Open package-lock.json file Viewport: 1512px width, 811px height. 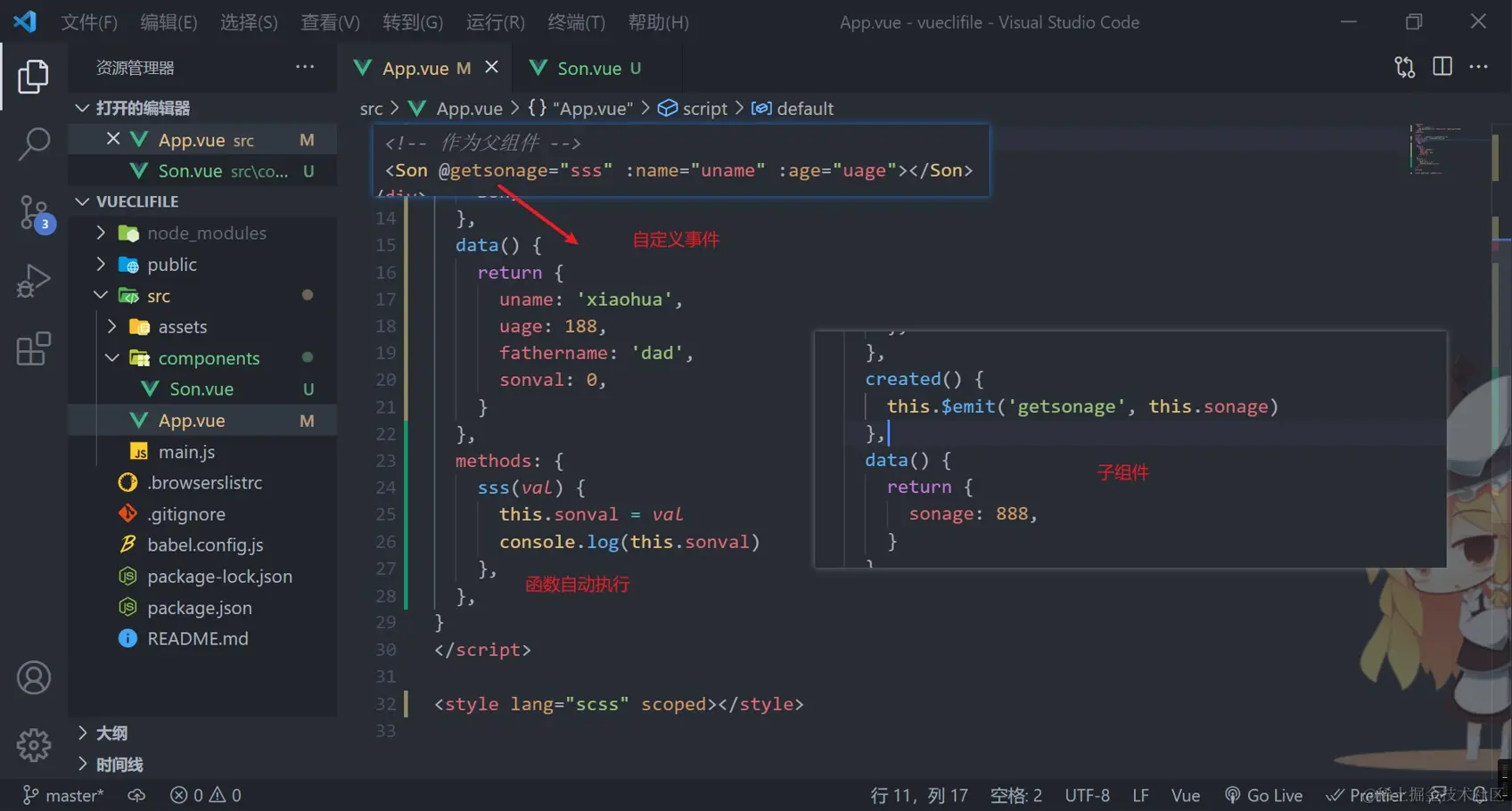pyautogui.click(x=202, y=577)
